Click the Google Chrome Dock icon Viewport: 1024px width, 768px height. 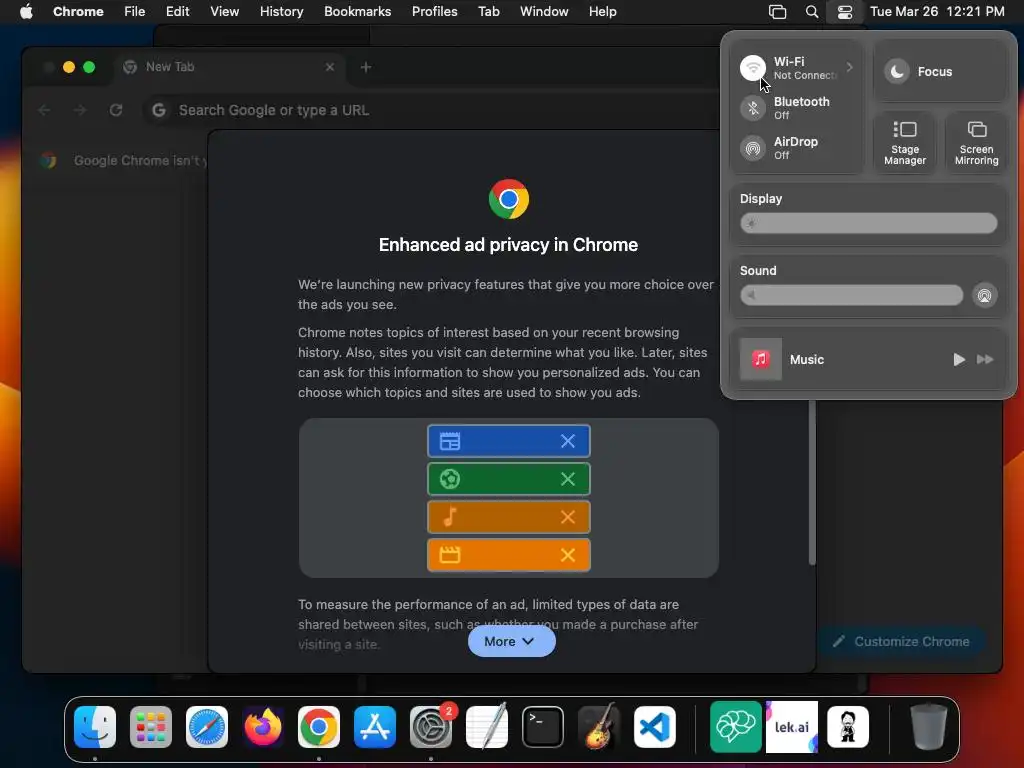[319, 727]
